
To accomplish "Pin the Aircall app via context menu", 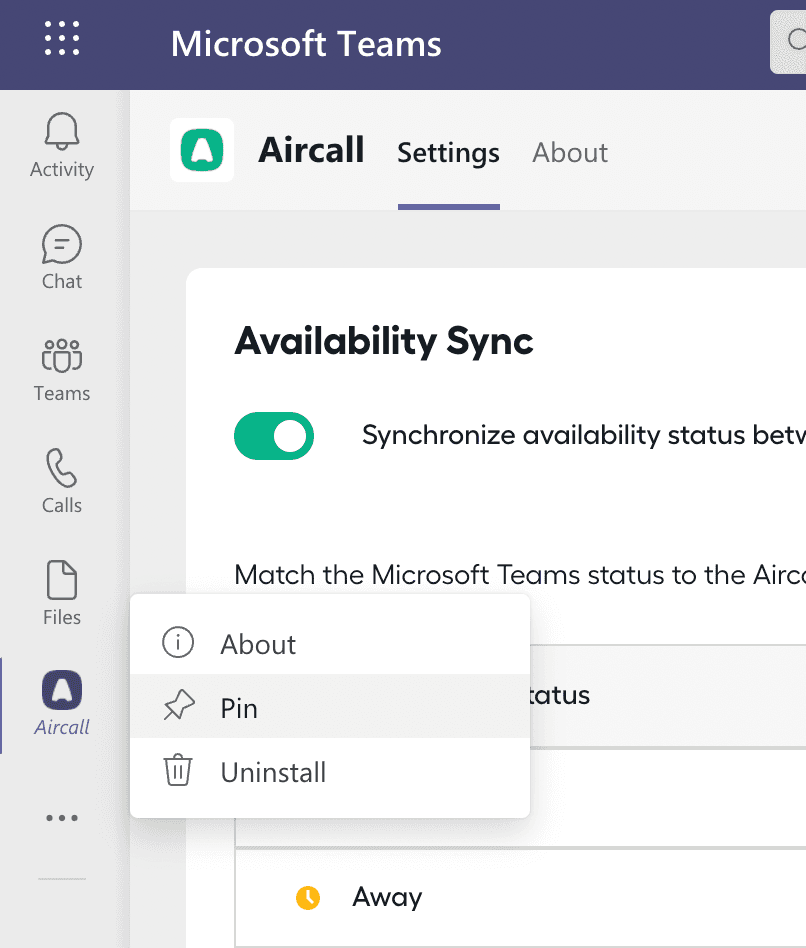I will click(x=239, y=708).
